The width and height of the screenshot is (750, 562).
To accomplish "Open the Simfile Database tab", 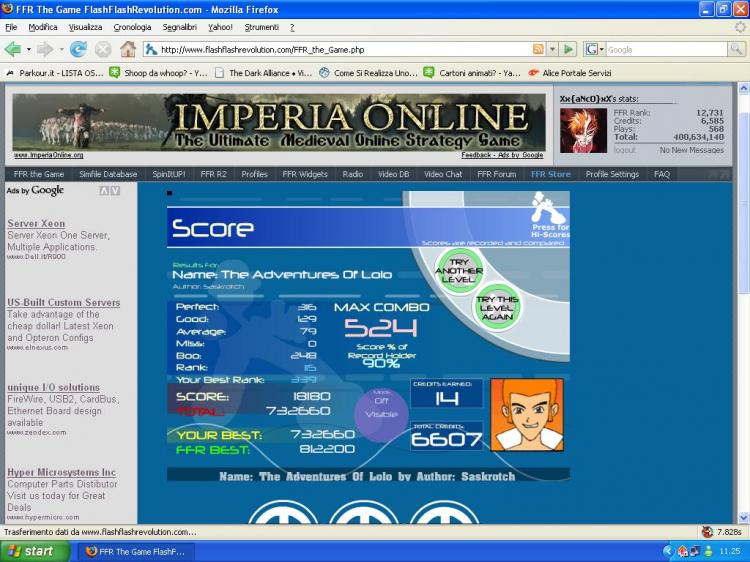I will (x=108, y=174).
